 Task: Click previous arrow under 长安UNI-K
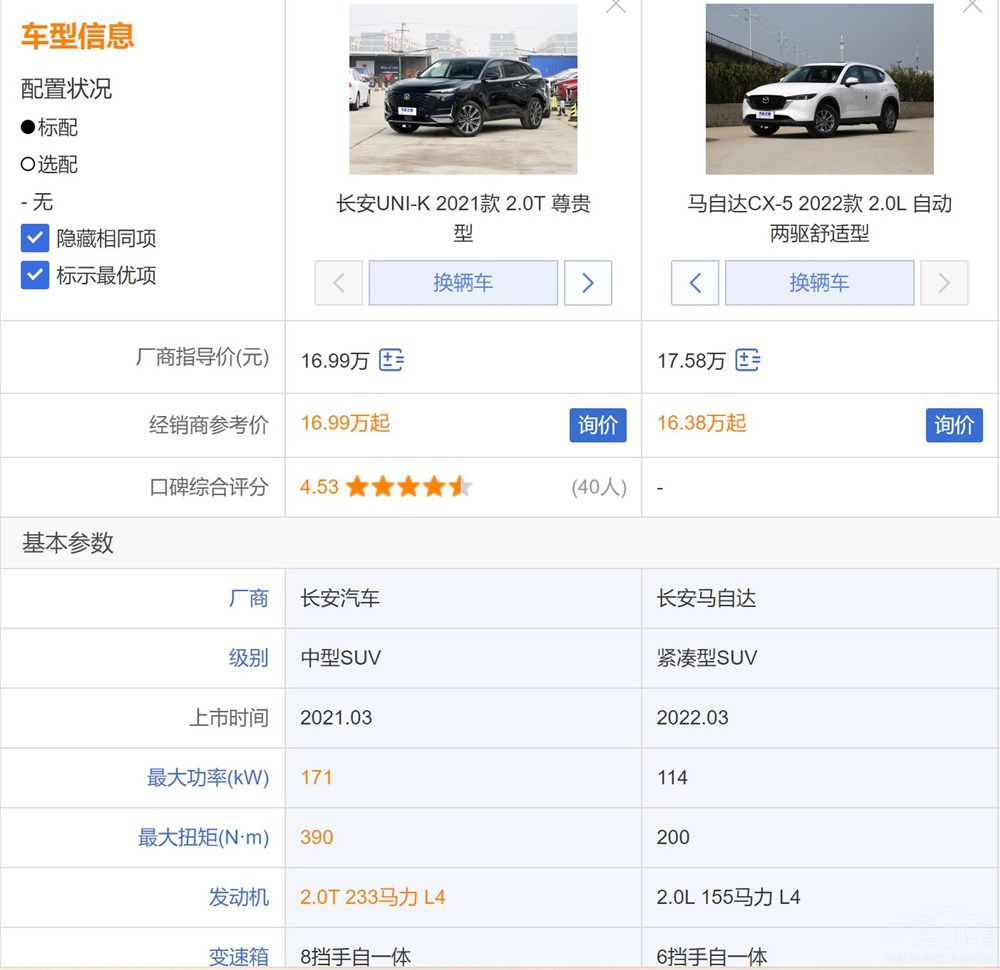[x=339, y=283]
